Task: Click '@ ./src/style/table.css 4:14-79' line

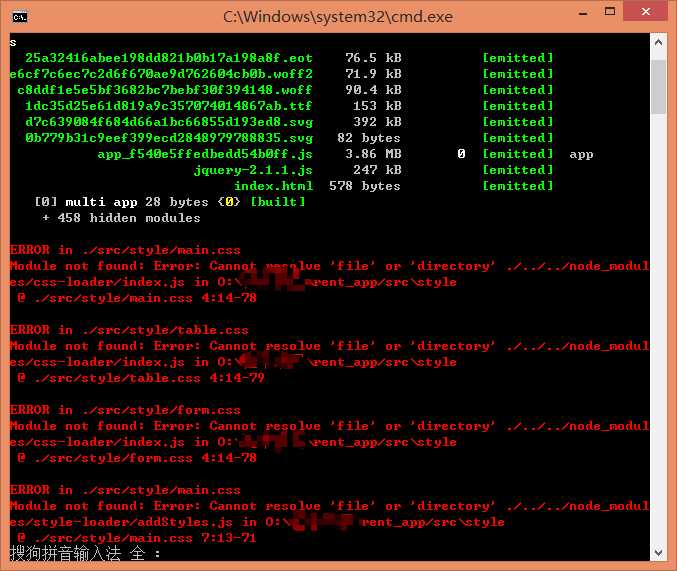Action: click(141, 378)
